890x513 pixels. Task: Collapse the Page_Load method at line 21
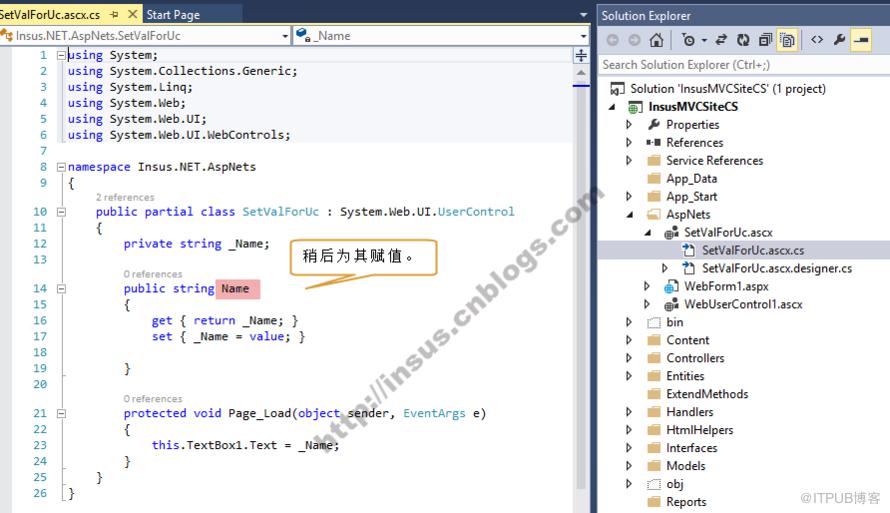click(61, 414)
